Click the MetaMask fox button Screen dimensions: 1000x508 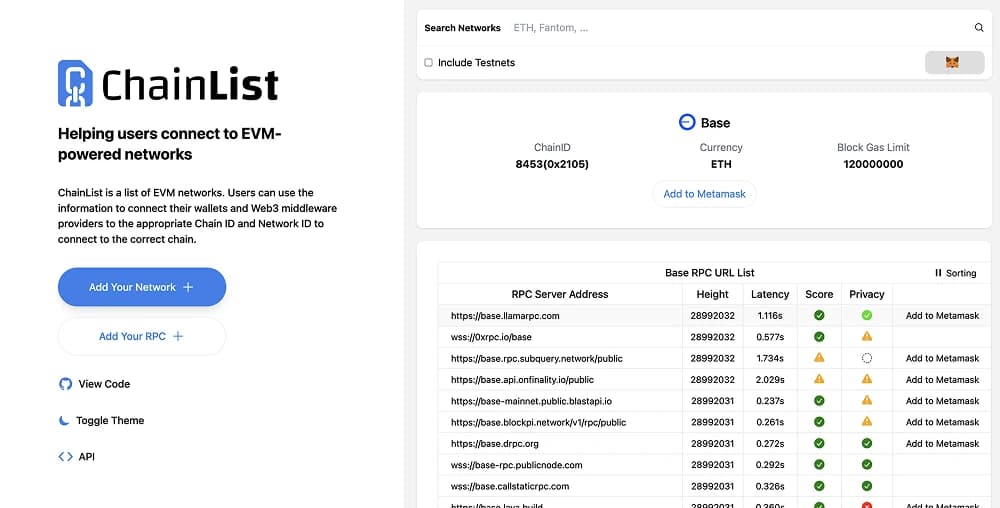point(954,62)
